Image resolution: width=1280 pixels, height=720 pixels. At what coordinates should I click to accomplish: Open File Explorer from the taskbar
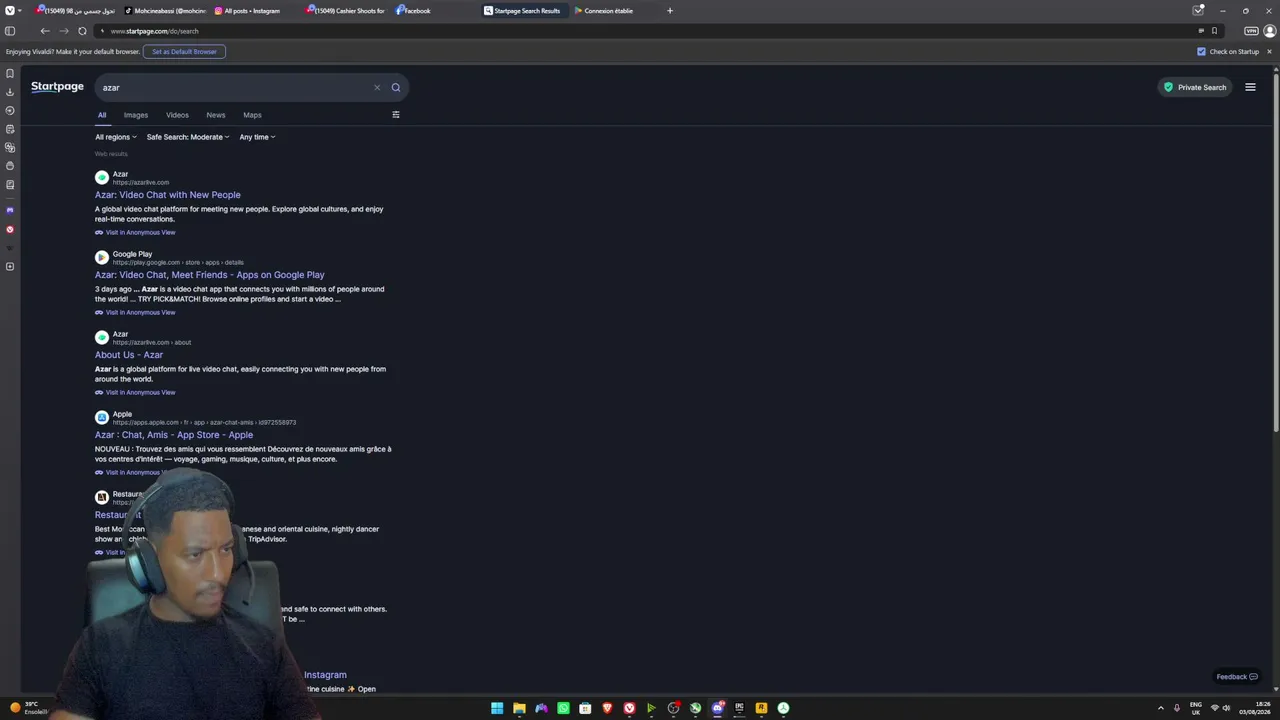click(519, 708)
